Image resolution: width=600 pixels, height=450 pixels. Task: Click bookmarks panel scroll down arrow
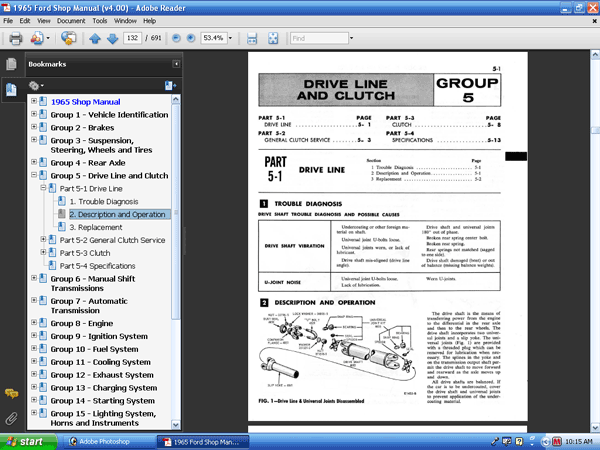[176, 424]
